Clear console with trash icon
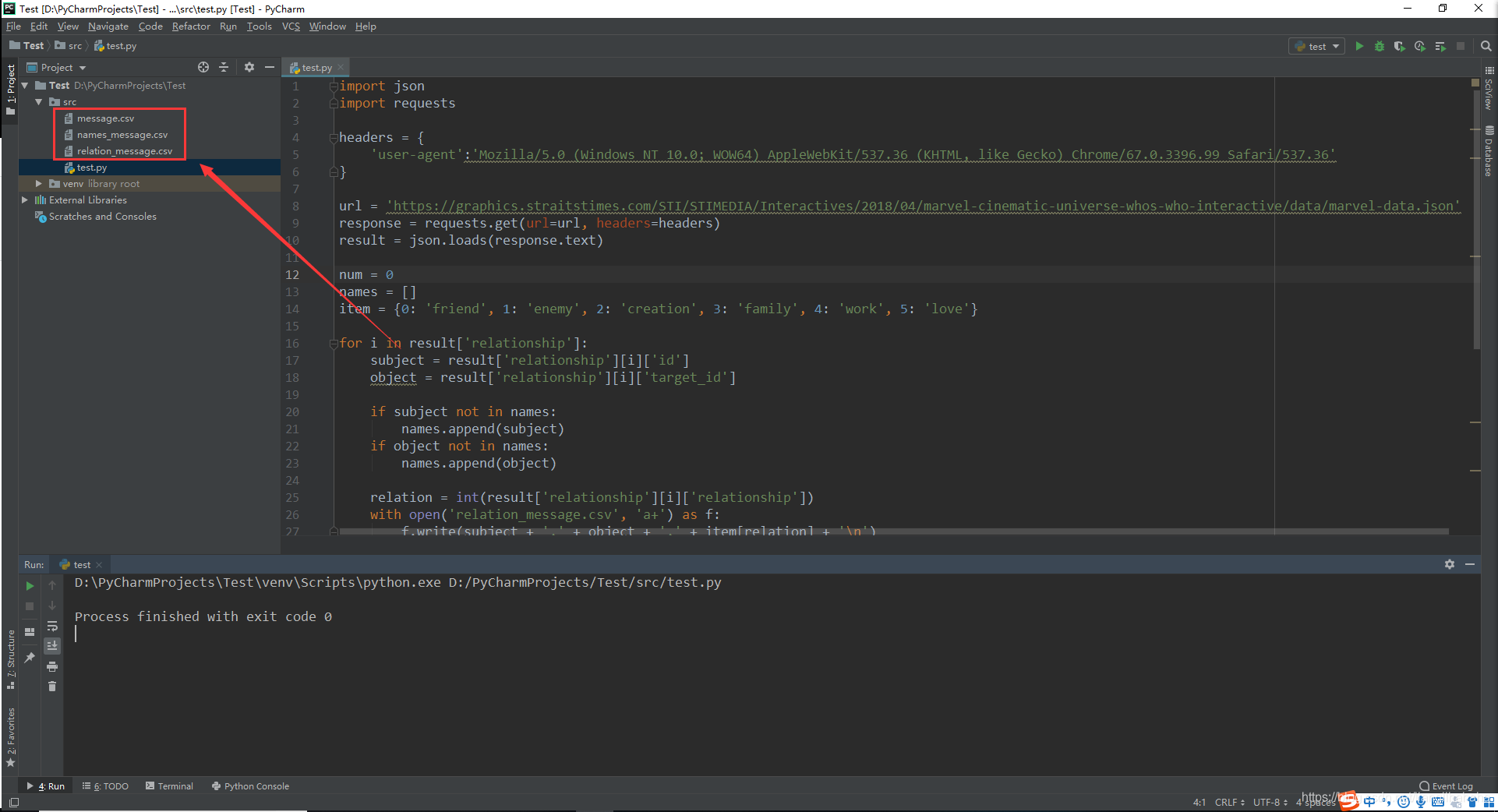This screenshot has height=812, width=1498. click(x=52, y=687)
